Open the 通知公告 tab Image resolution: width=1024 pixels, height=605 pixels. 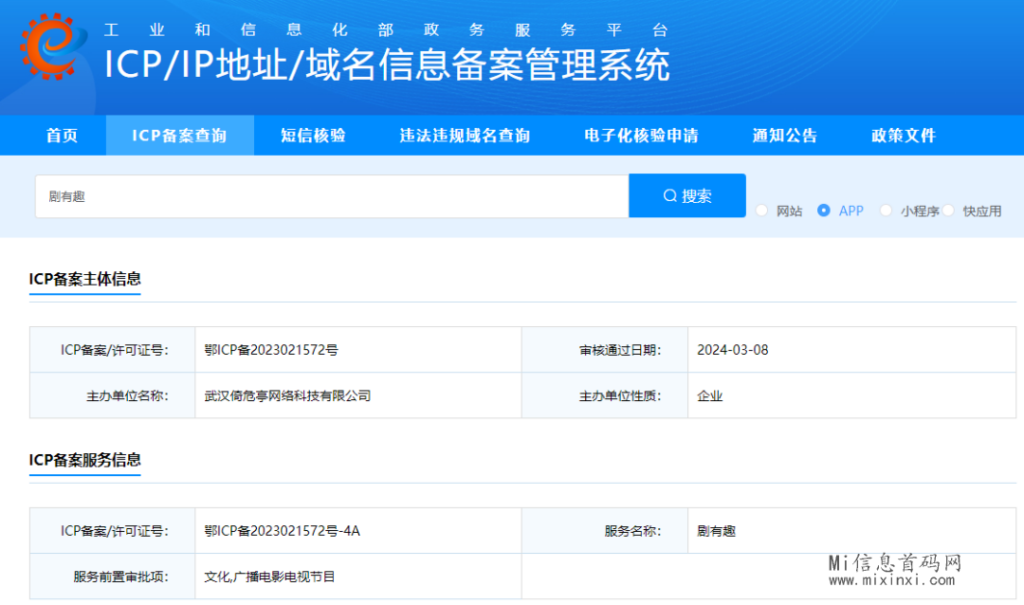tap(785, 136)
